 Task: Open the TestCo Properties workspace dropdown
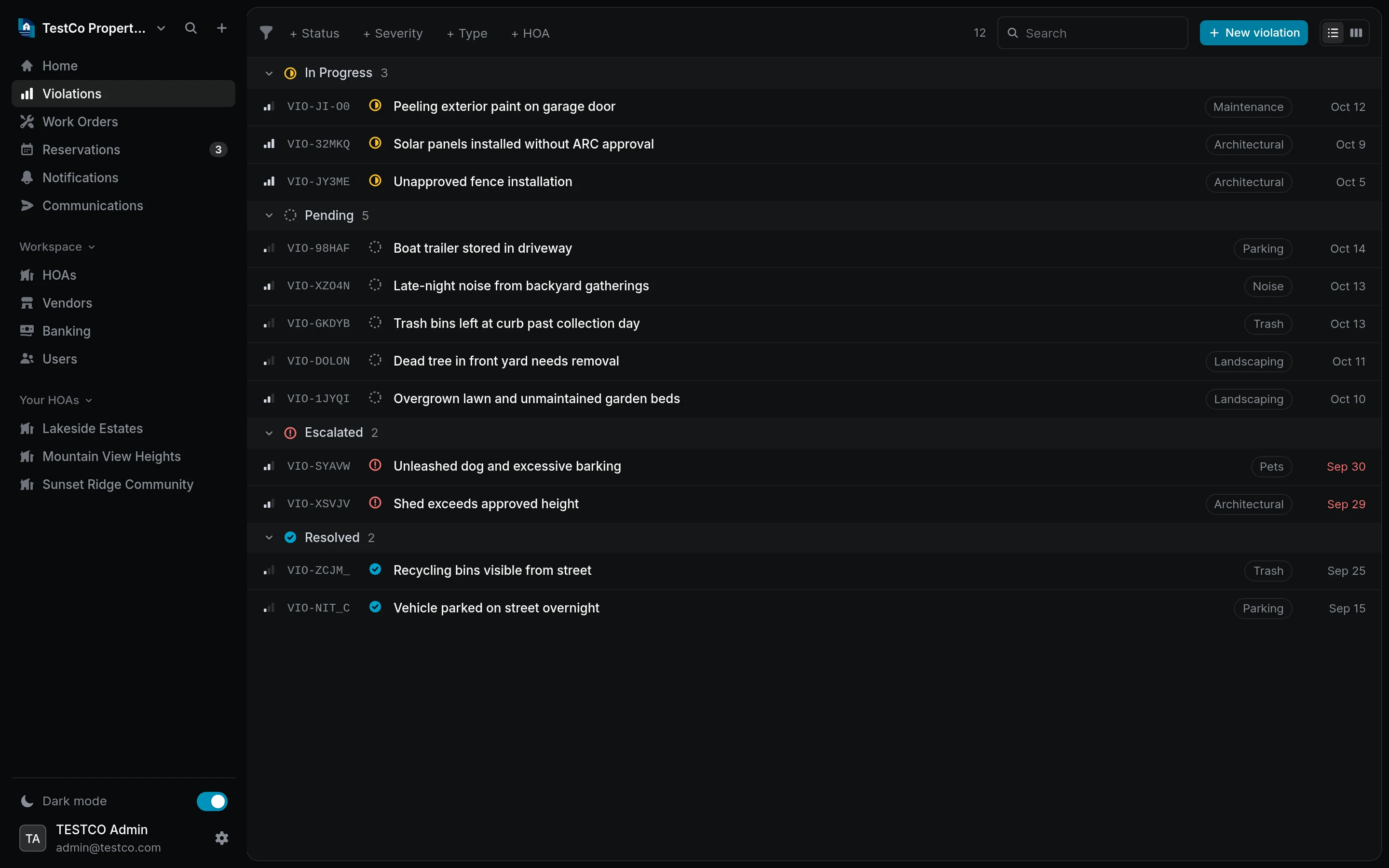(x=161, y=28)
